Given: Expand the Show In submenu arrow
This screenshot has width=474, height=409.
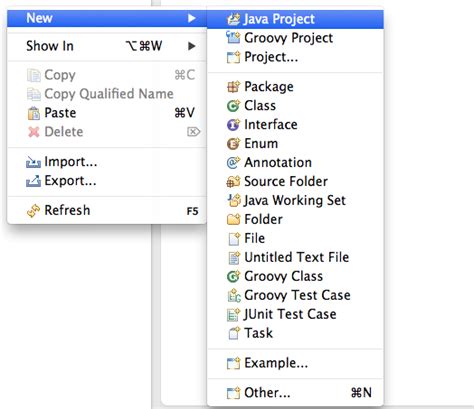Looking at the screenshot, I should click(191, 46).
